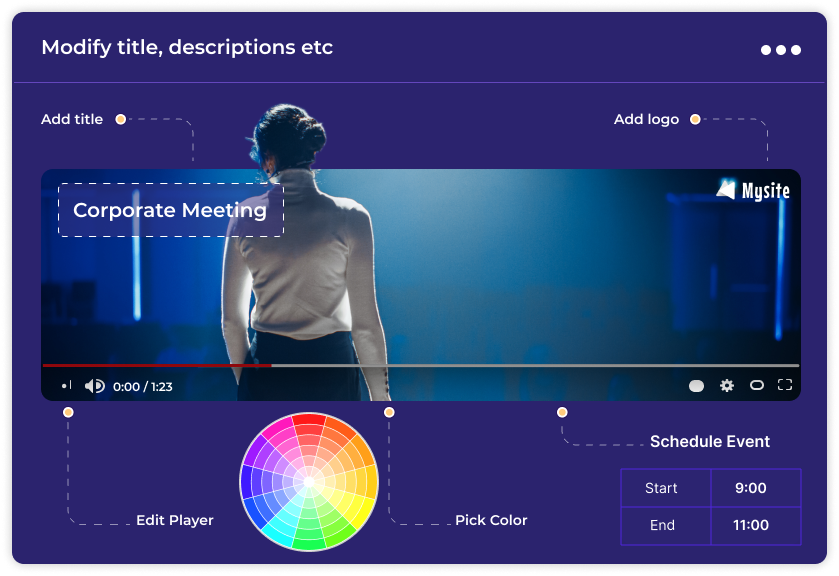Screen dimensions: 839x576
Task: Click the Pick Color label
Action: click(491, 520)
